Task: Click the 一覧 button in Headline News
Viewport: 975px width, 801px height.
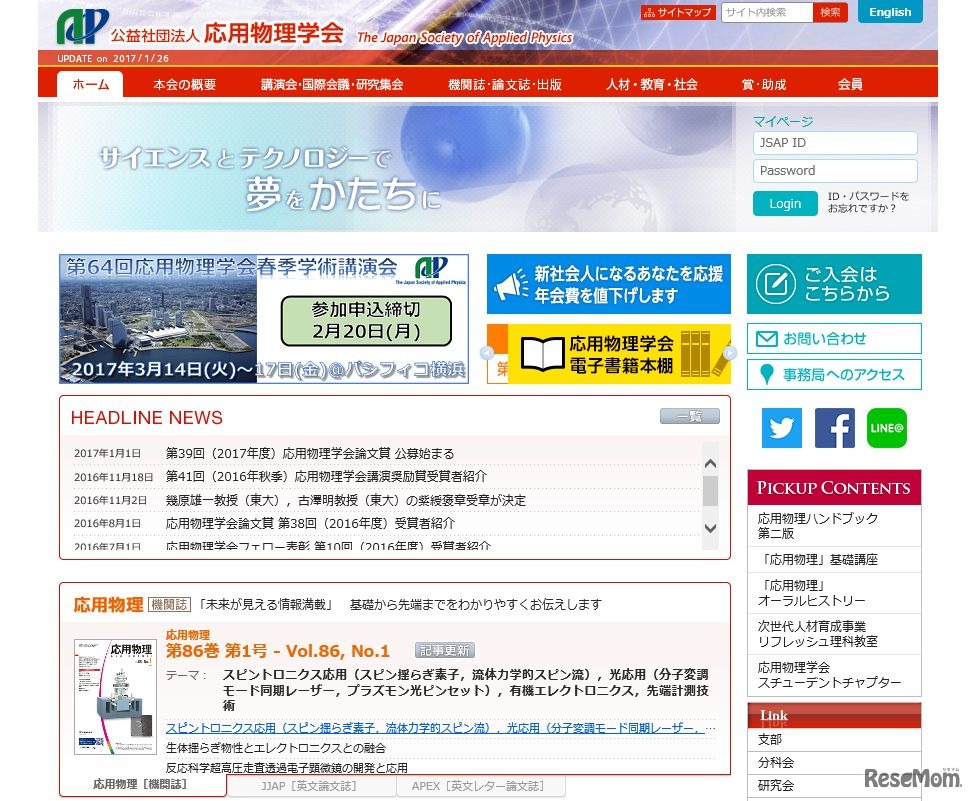Action: (690, 416)
